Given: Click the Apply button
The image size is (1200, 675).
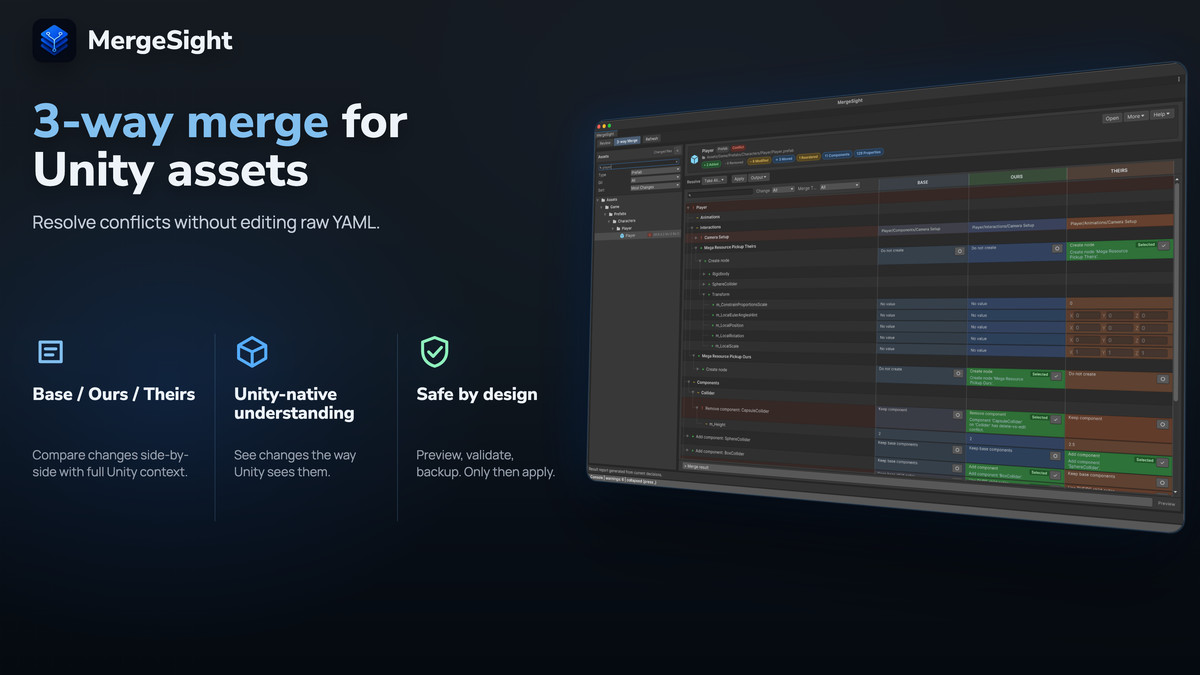Looking at the screenshot, I should coord(739,179).
